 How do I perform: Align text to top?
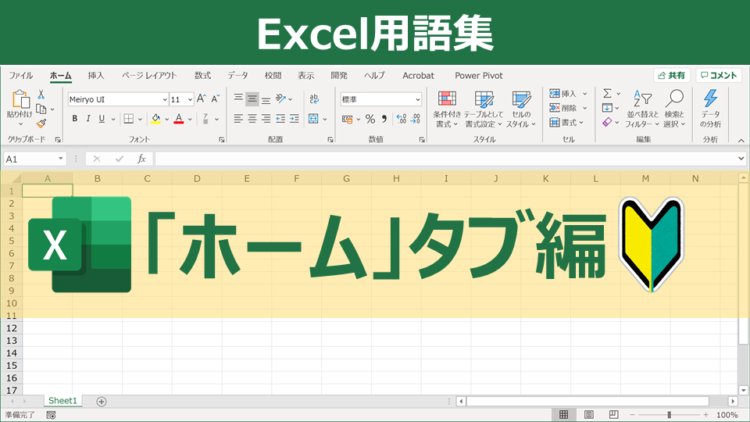(238, 98)
